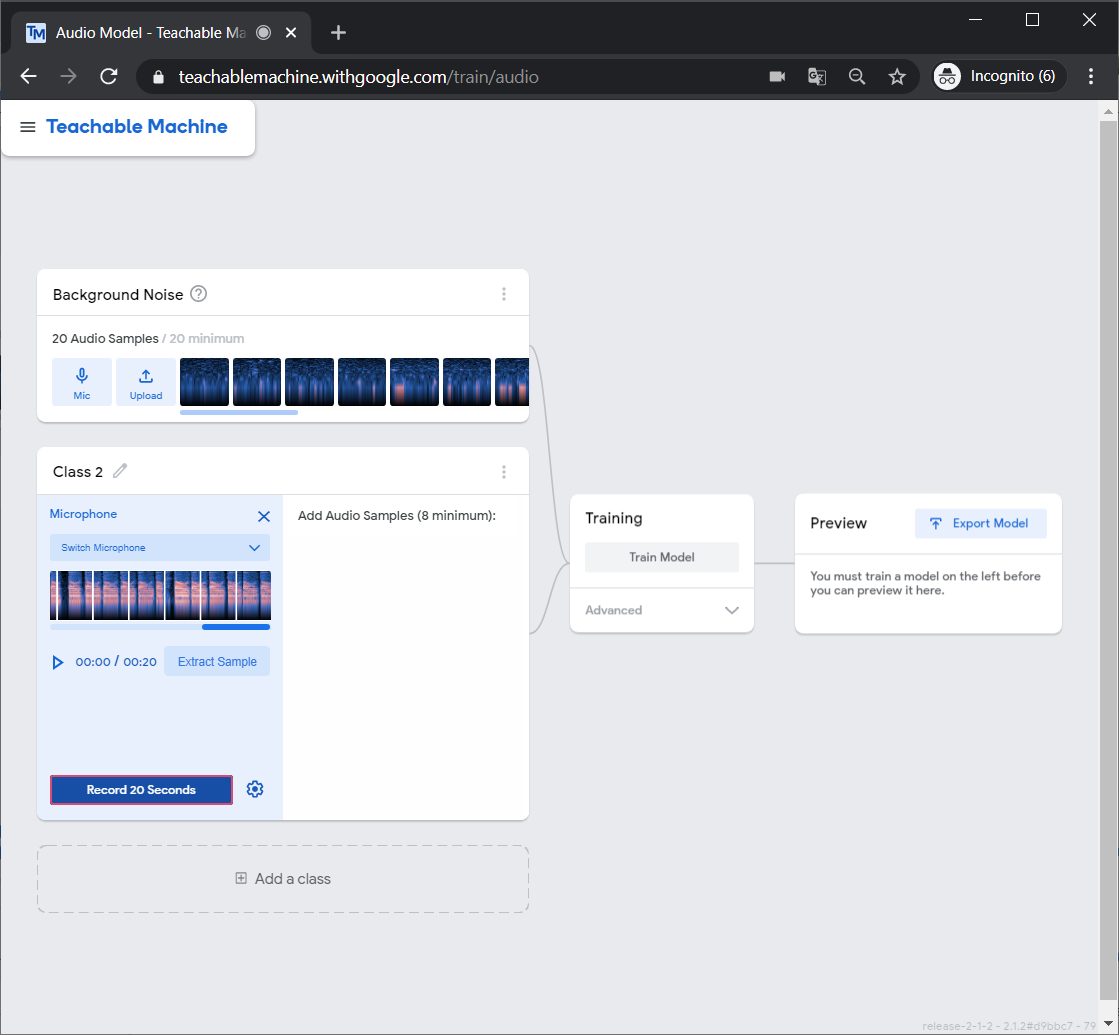Click the Training panel heading
Screen dimensions: 1119x1035
(614, 518)
